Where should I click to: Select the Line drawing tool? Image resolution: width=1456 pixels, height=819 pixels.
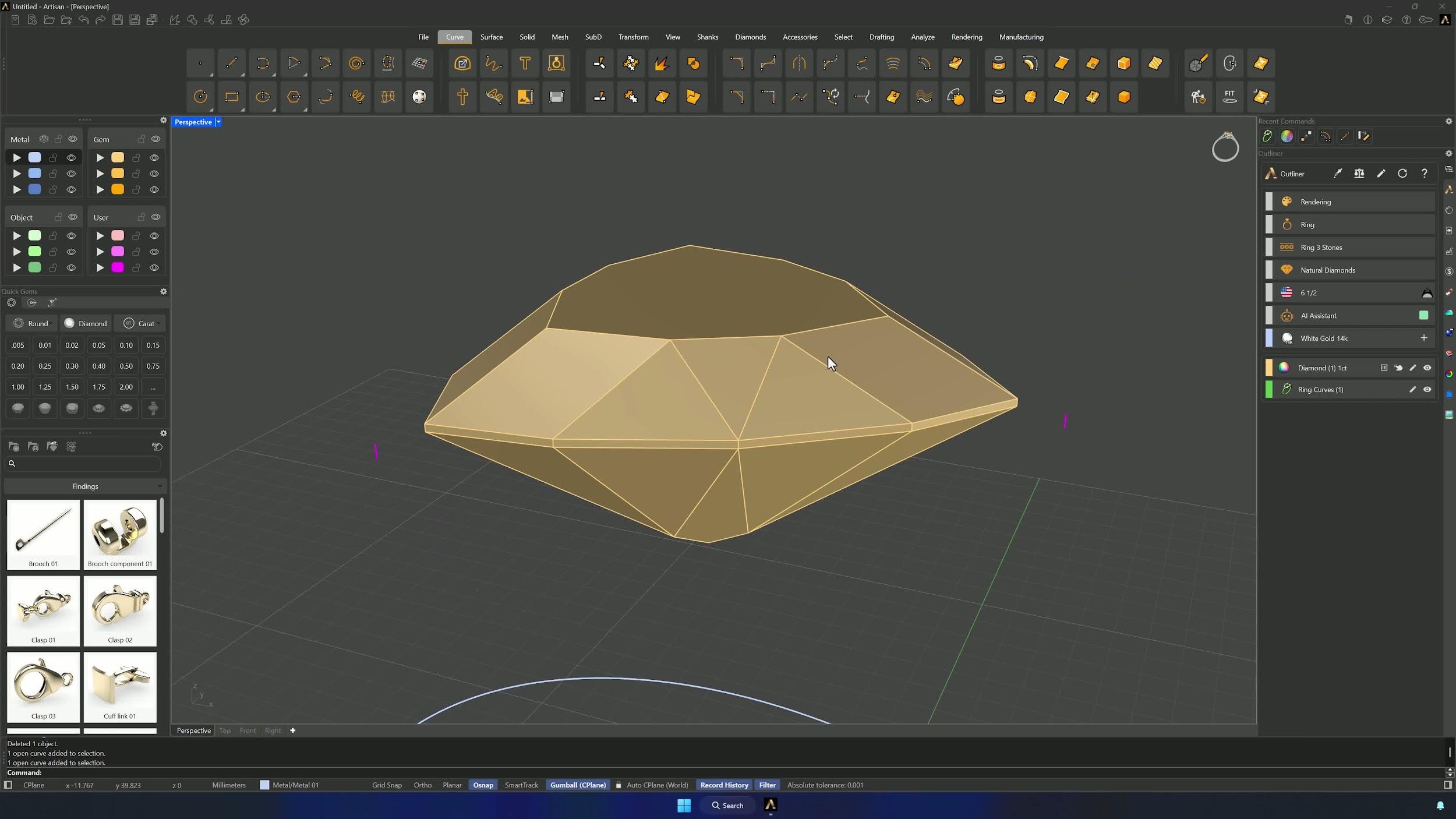pyautogui.click(x=232, y=63)
